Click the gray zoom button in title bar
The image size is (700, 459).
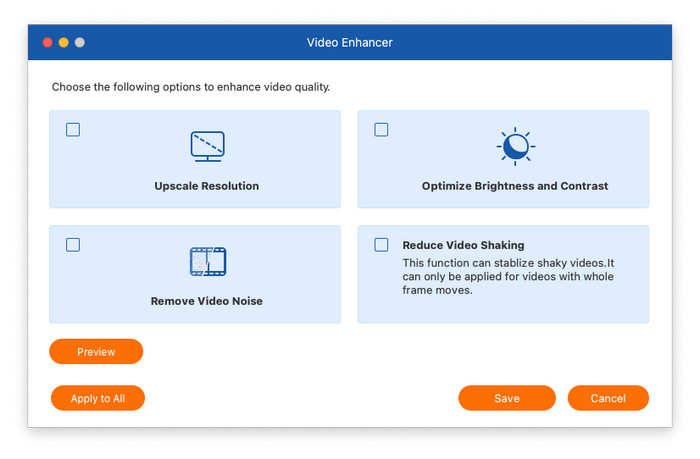point(80,43)
